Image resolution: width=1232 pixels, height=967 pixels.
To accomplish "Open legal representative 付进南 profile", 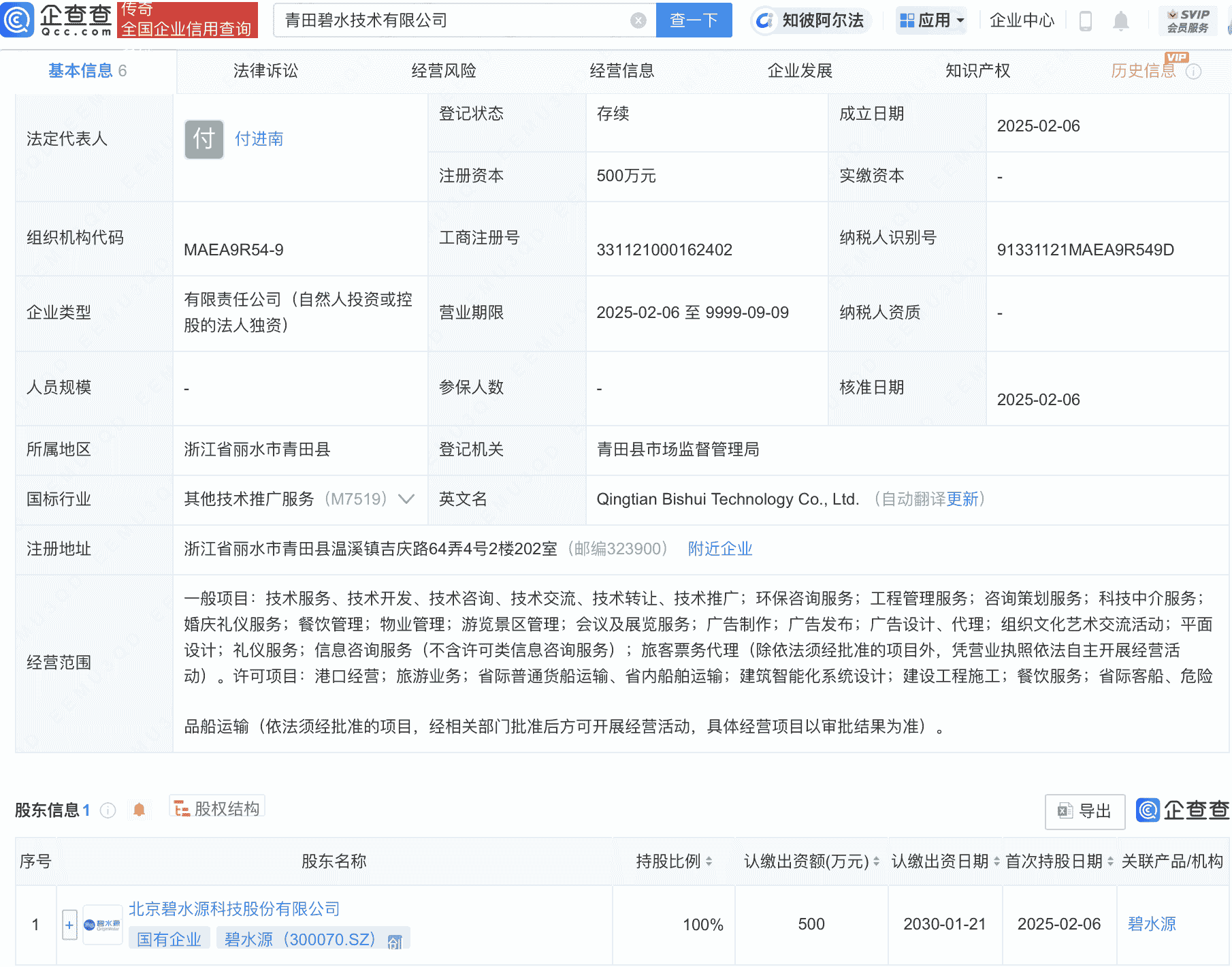I will point(258,139).
